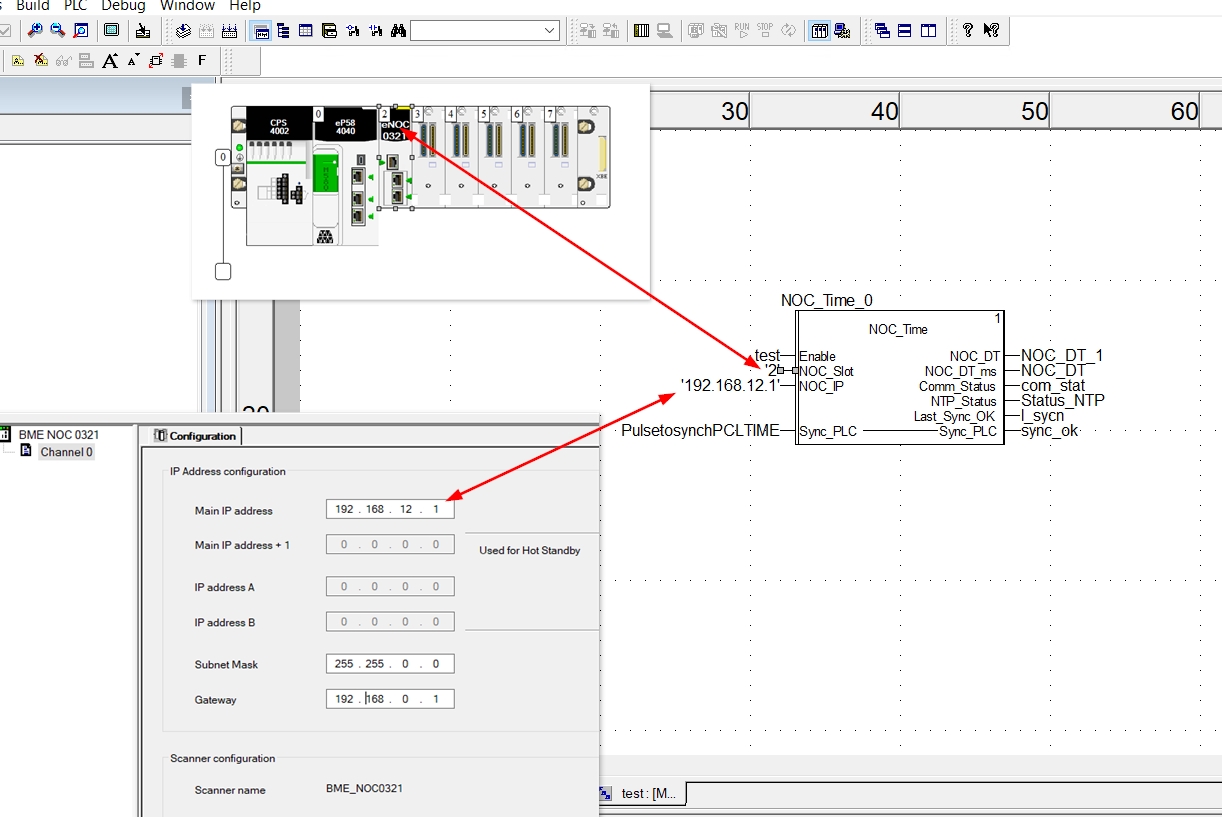Click the Zoom Out magnifier icon
Screen dimensions: 1222x817
pos(58,30)
